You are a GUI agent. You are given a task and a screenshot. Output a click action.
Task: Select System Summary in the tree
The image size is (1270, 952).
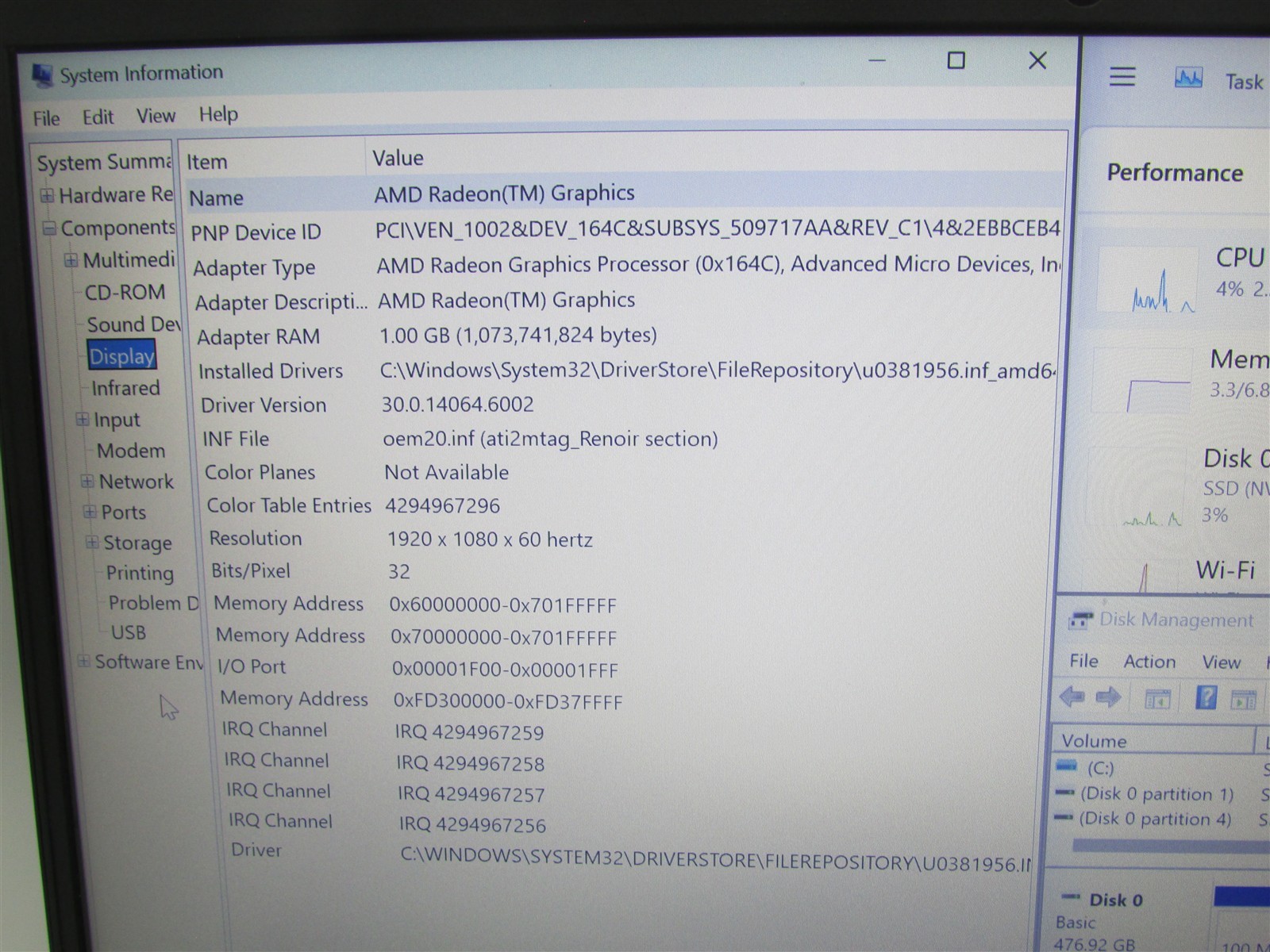point(103,163)
